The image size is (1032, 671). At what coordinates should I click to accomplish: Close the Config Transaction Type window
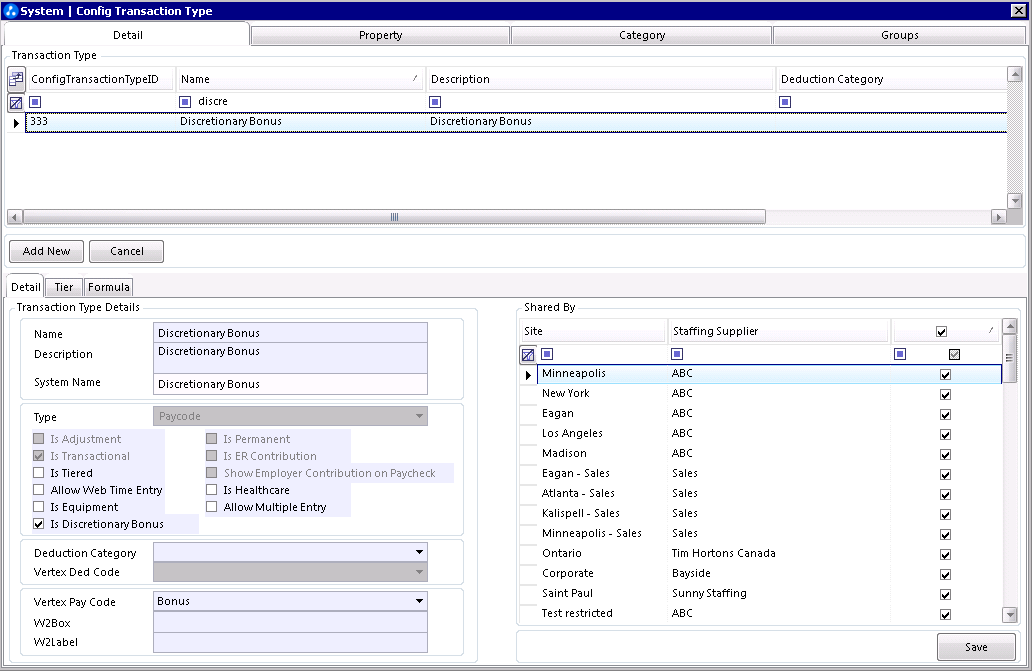1018,11
